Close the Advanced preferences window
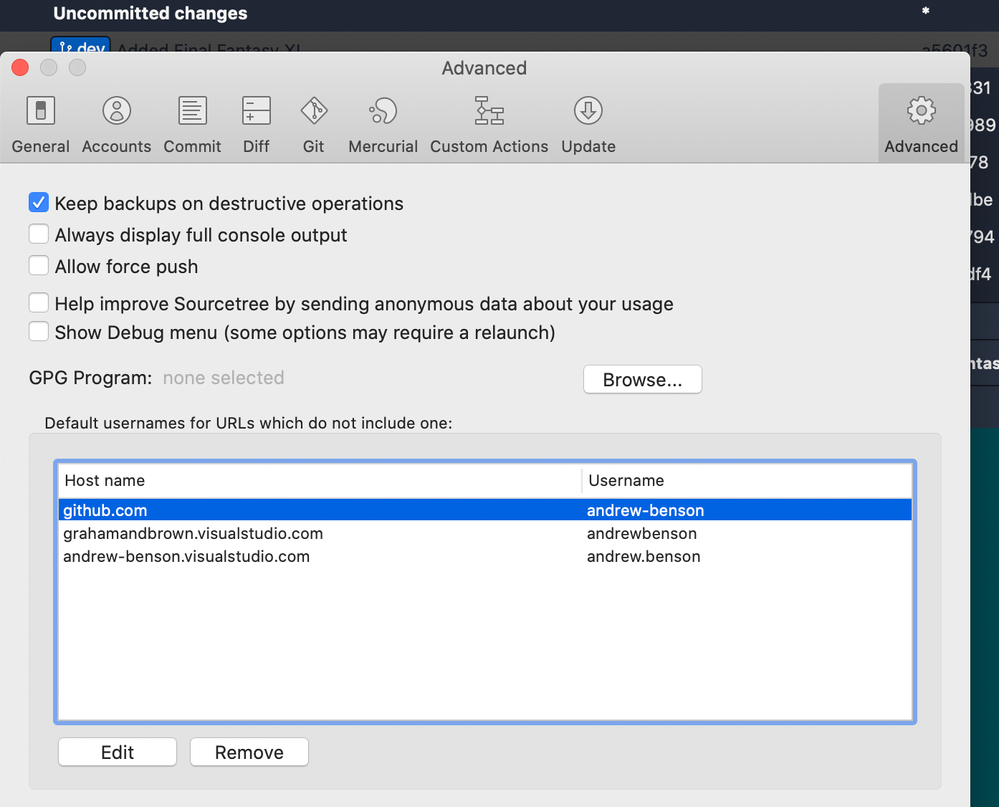999x807 pixels. coord(20,68)
